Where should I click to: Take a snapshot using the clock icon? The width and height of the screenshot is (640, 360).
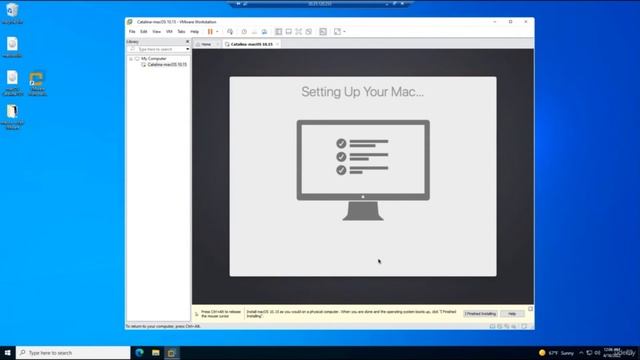pyautogui.click(x=244, y=31)
